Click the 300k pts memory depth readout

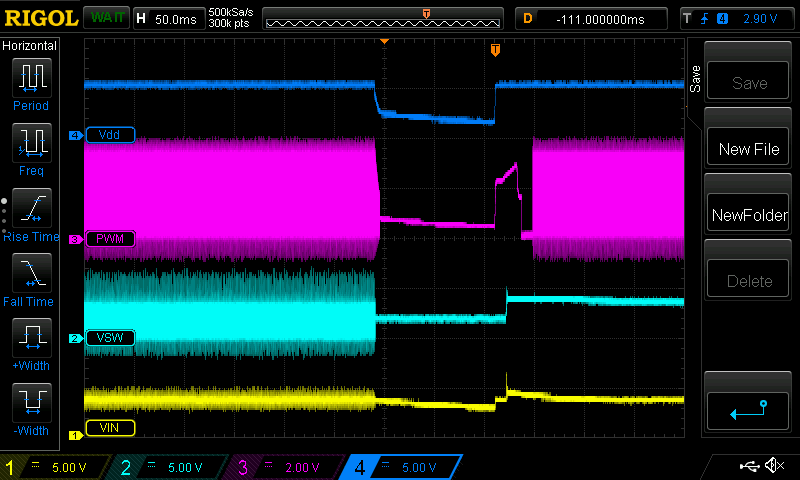click(229, 23)
